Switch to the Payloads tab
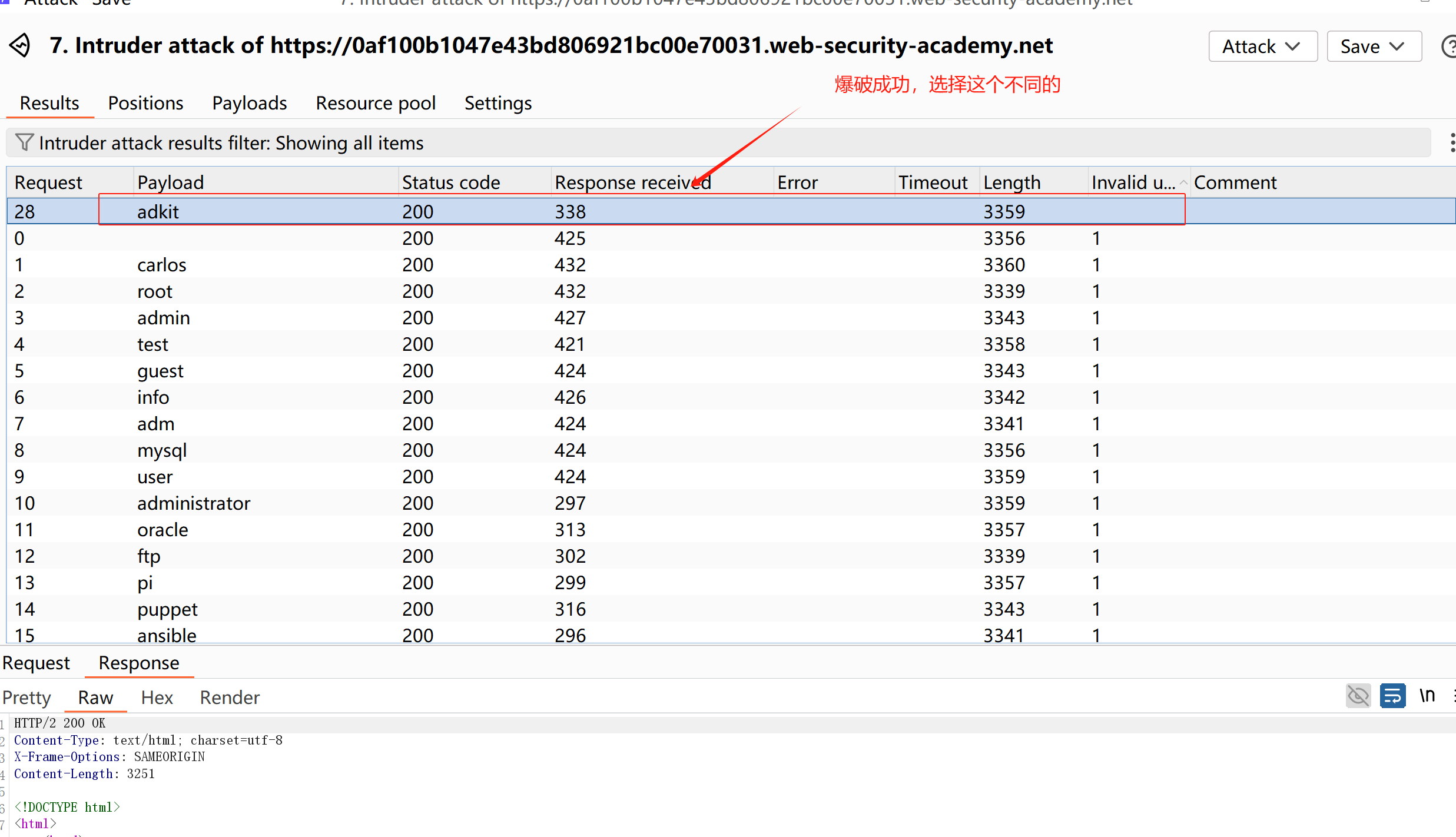Screen dimensions: 1456x837 [x=249, y=103]
